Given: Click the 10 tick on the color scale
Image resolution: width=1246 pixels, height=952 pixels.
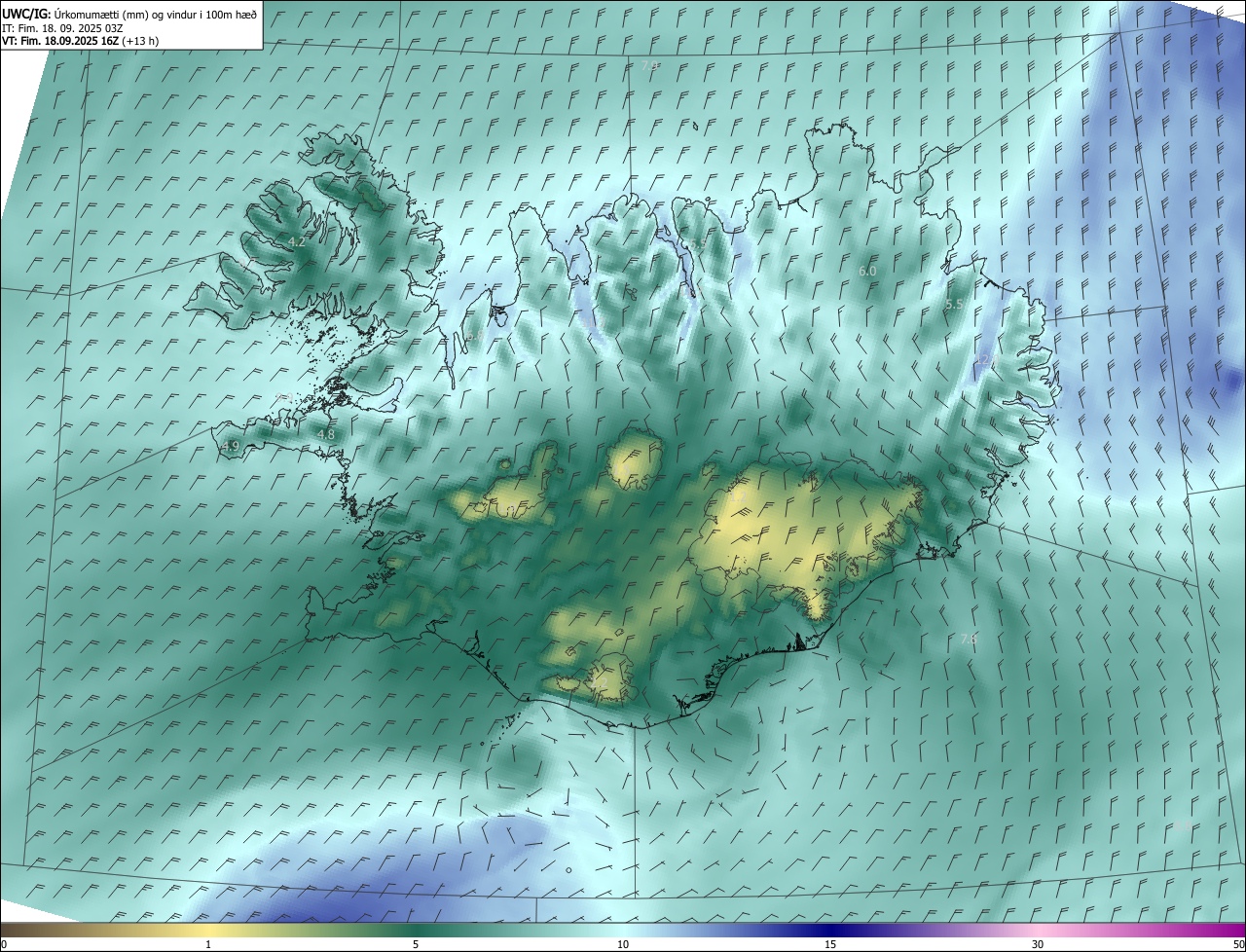Looking at the screenshot, I should 623,944.
